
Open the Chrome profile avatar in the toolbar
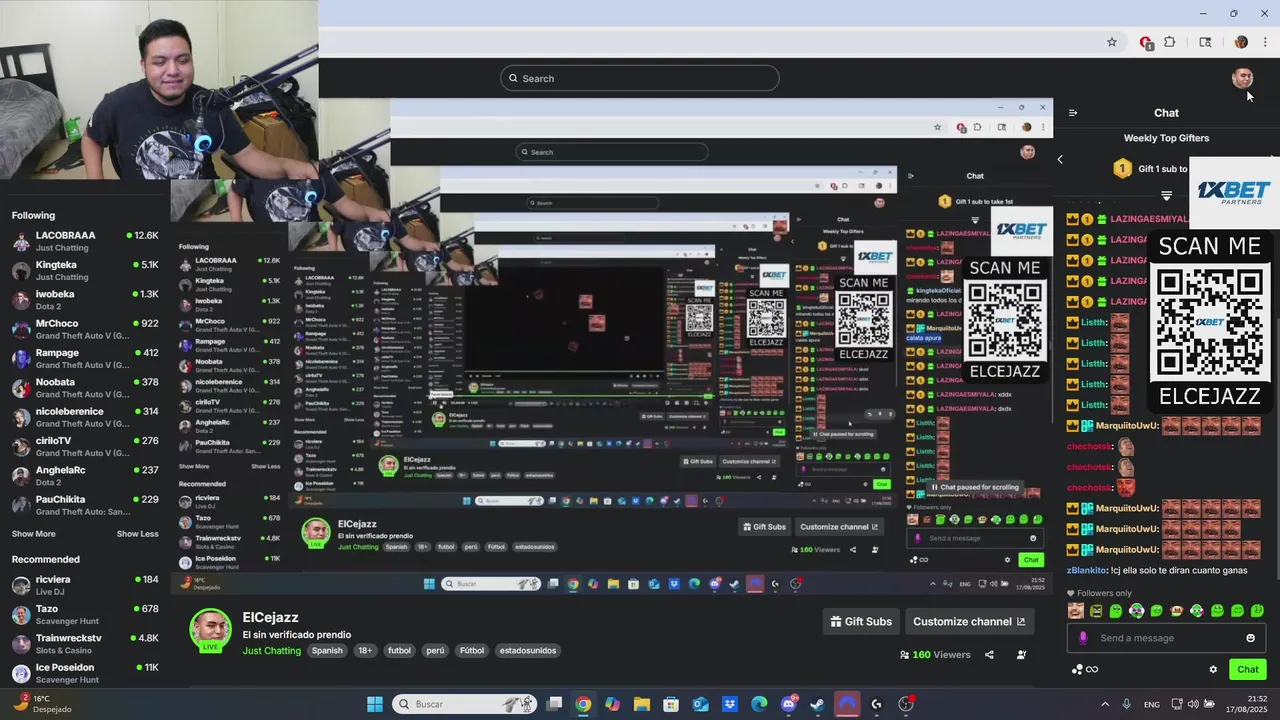click(x=1241, y=42)
